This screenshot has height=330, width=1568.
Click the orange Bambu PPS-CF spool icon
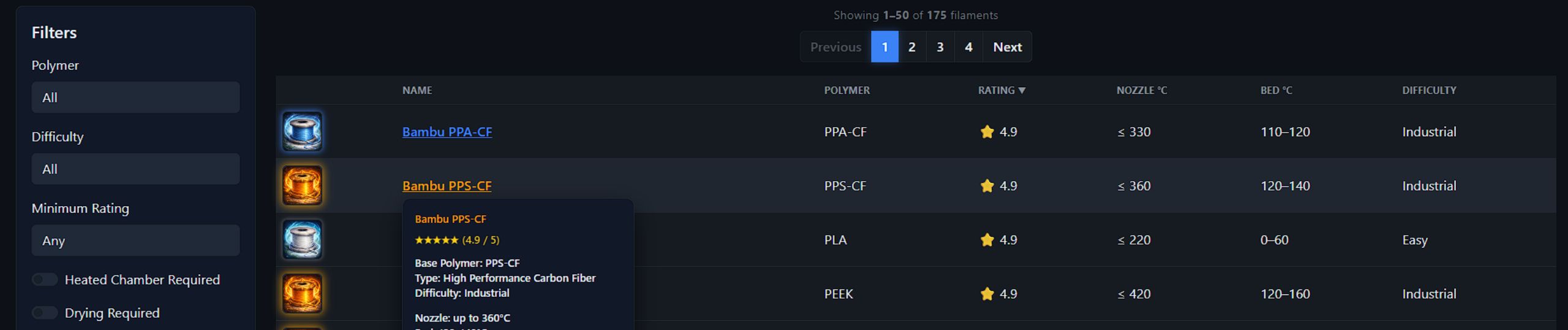(302, 185)
